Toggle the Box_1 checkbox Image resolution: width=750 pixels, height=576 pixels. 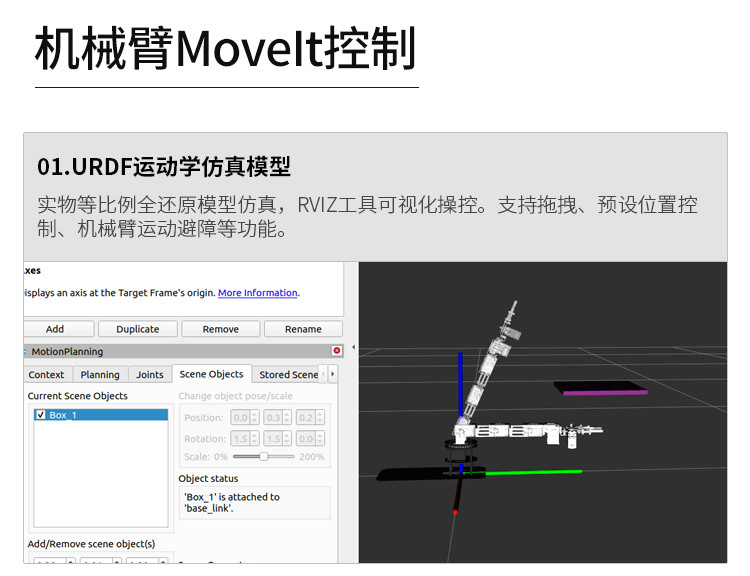pos(41,415)
